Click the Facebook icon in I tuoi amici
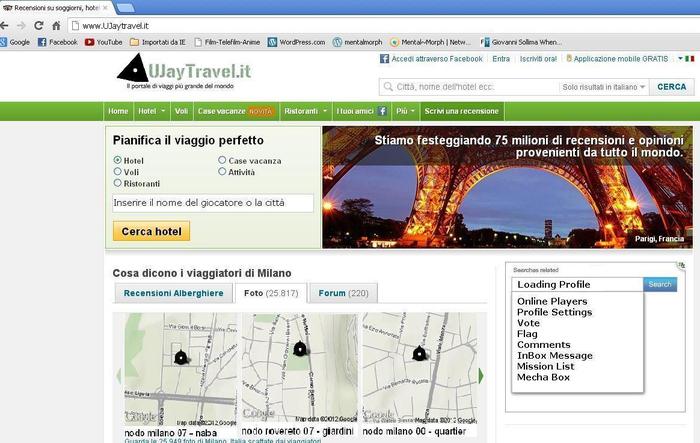Viewport: 700px width, 443px height. click(x=382, y=111)
